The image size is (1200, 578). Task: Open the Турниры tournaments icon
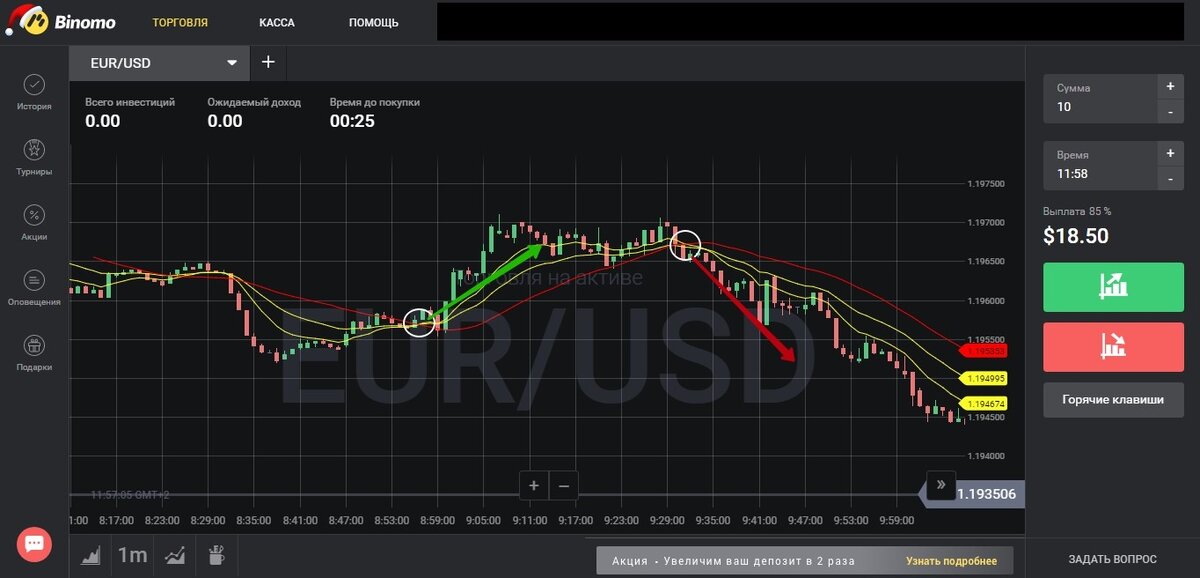(34, 150)
